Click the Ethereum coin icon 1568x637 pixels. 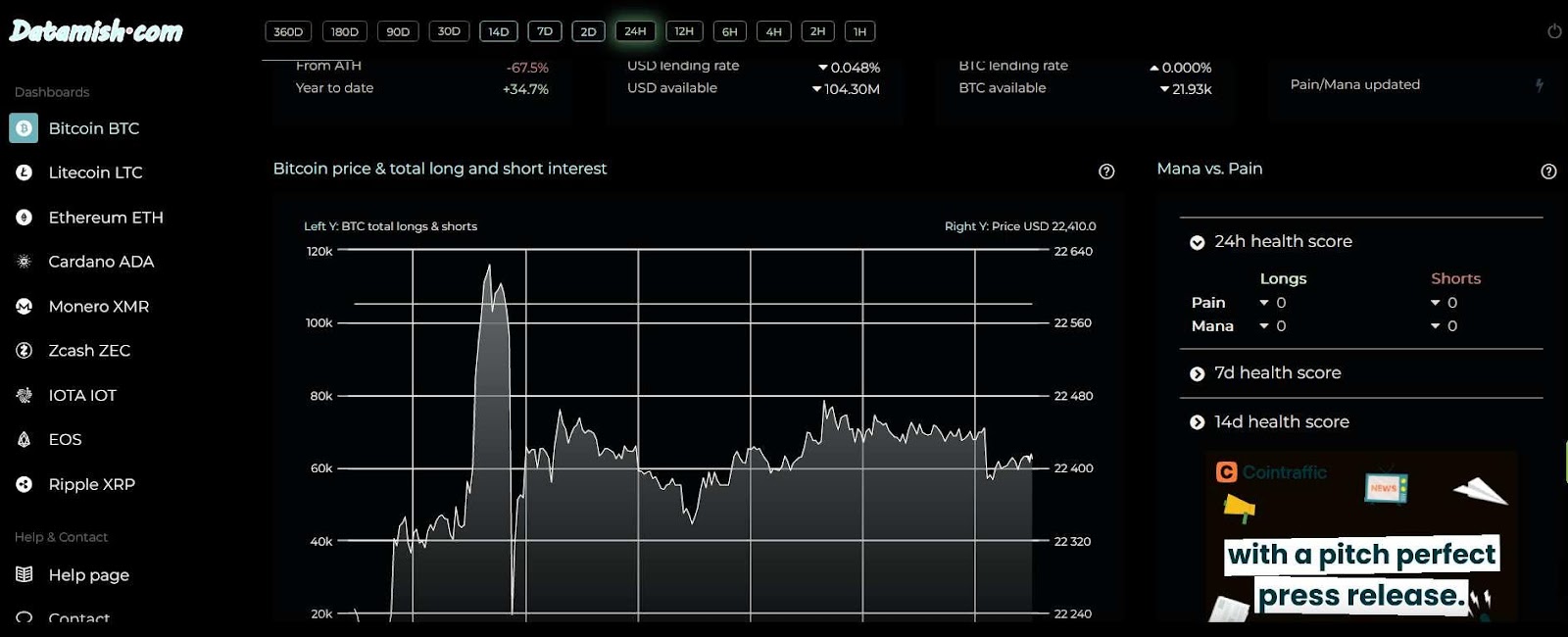pos(24,218)
